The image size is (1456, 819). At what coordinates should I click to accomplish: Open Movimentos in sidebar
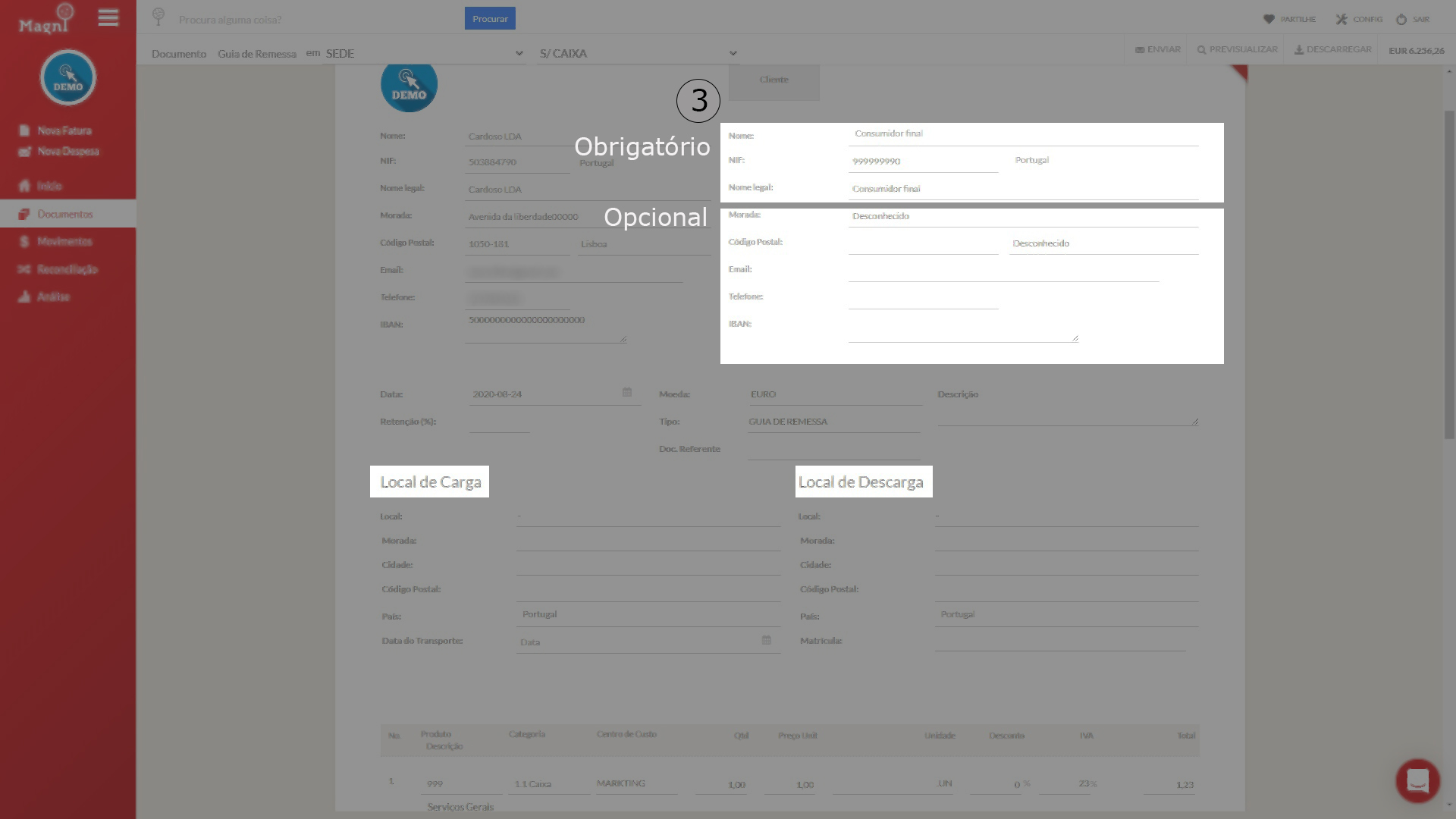(56, 242)
